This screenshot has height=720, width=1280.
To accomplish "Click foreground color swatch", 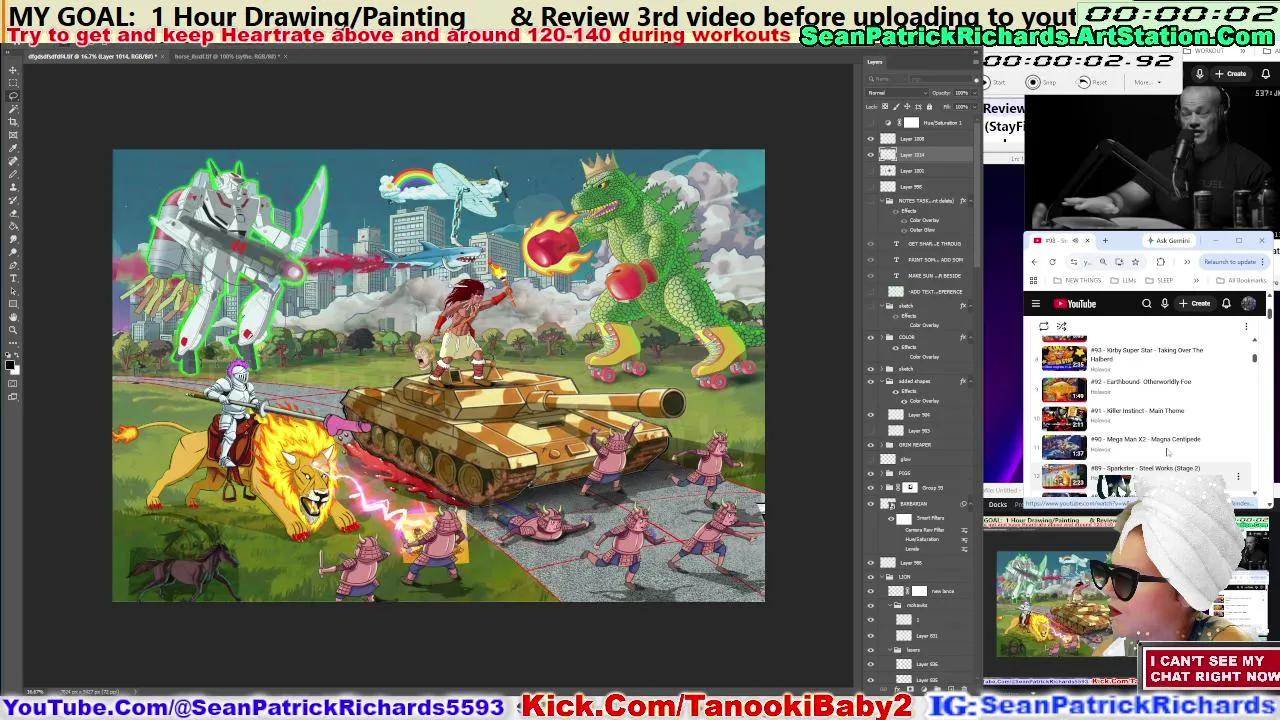I will tap(10, 363).
